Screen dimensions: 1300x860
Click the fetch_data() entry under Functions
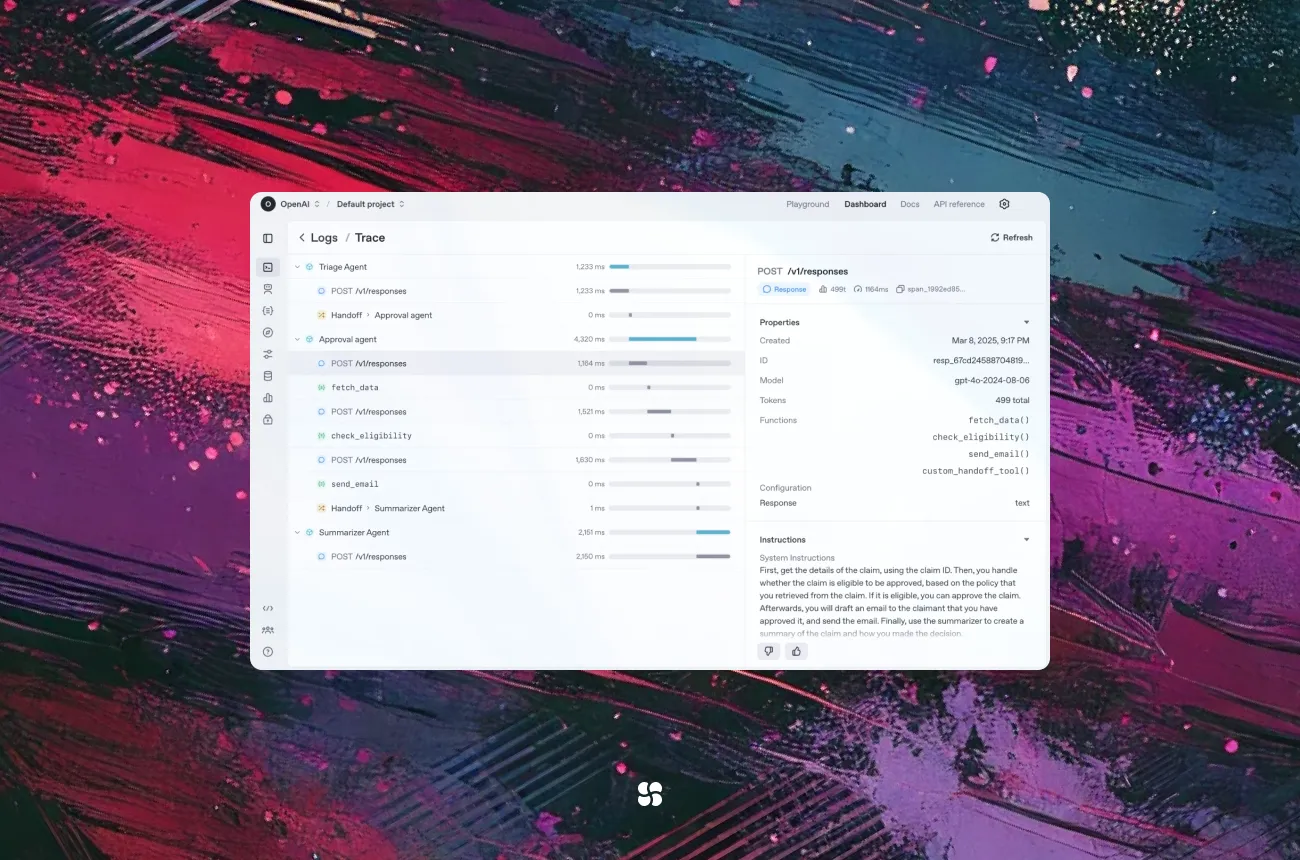coord(999,421)
